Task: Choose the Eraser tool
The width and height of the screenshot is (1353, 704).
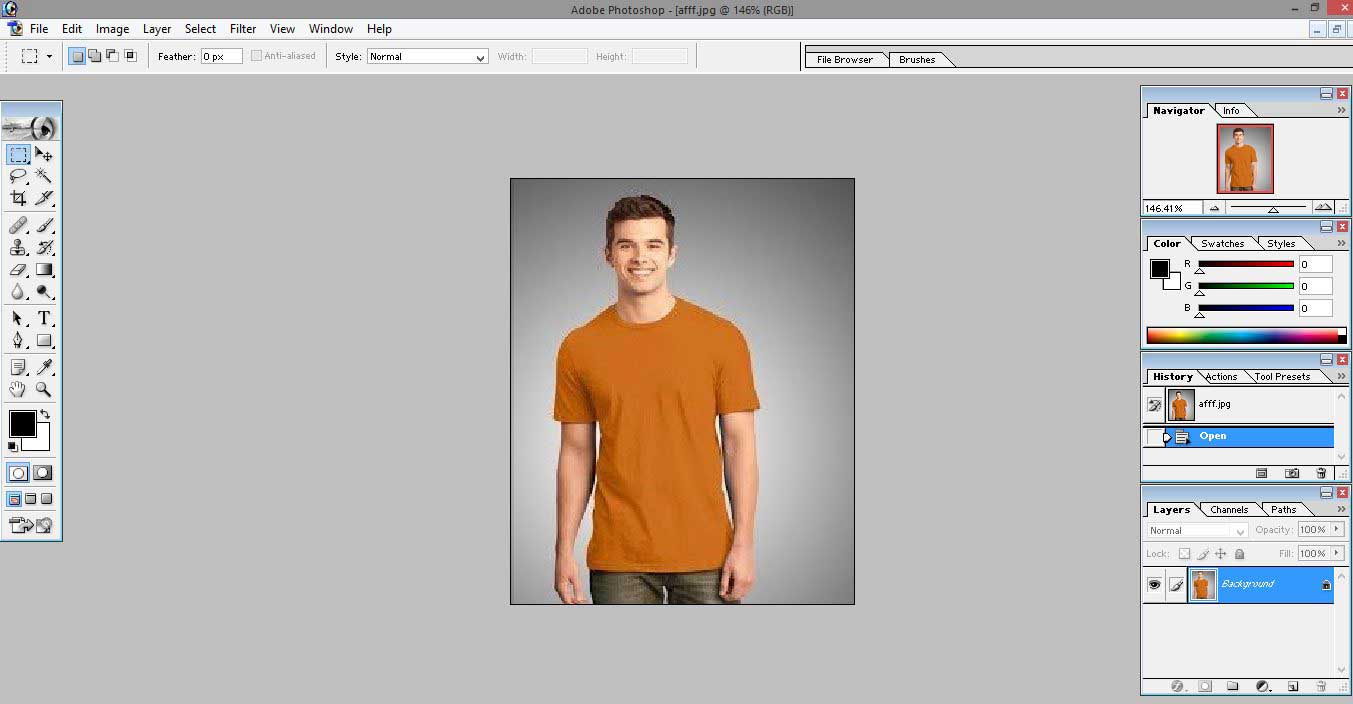Action: point(18,270)
